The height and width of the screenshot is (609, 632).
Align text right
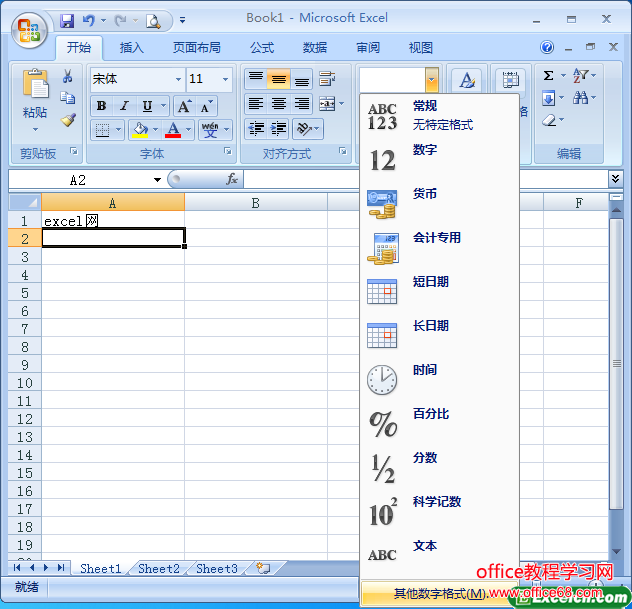301,104
